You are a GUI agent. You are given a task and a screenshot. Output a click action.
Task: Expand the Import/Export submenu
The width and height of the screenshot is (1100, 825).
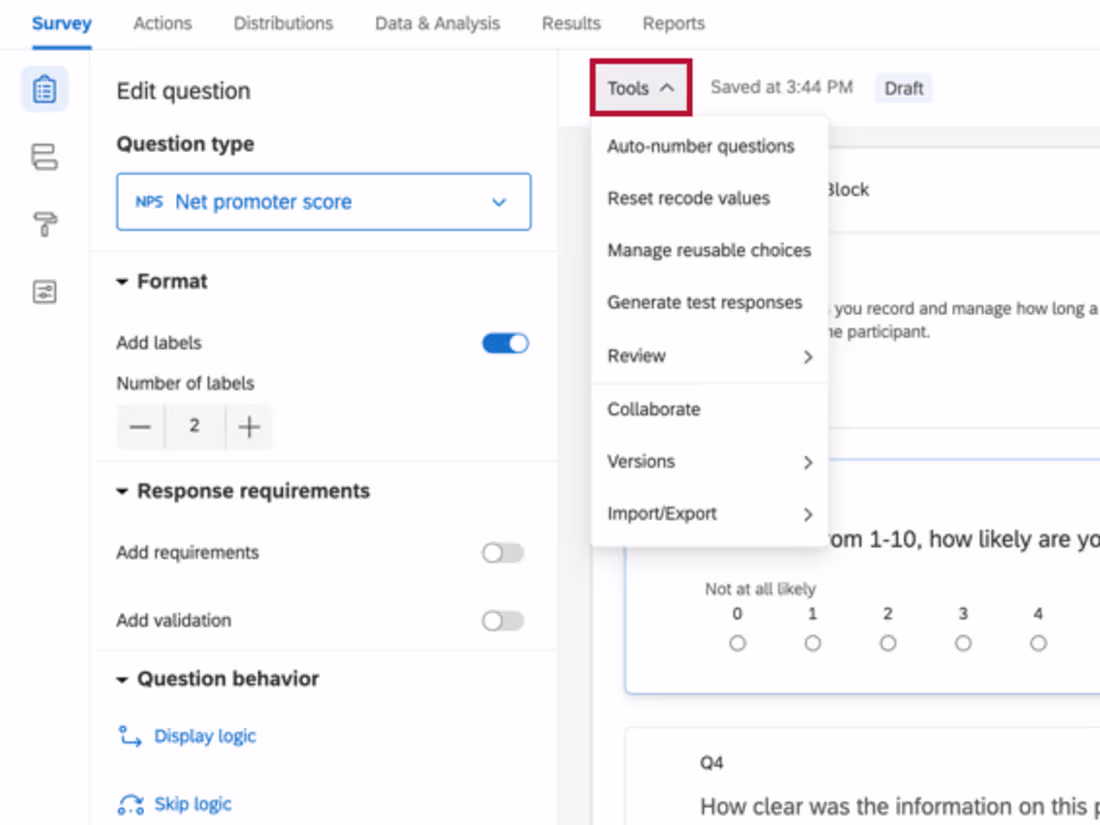(x=709, y=514)
